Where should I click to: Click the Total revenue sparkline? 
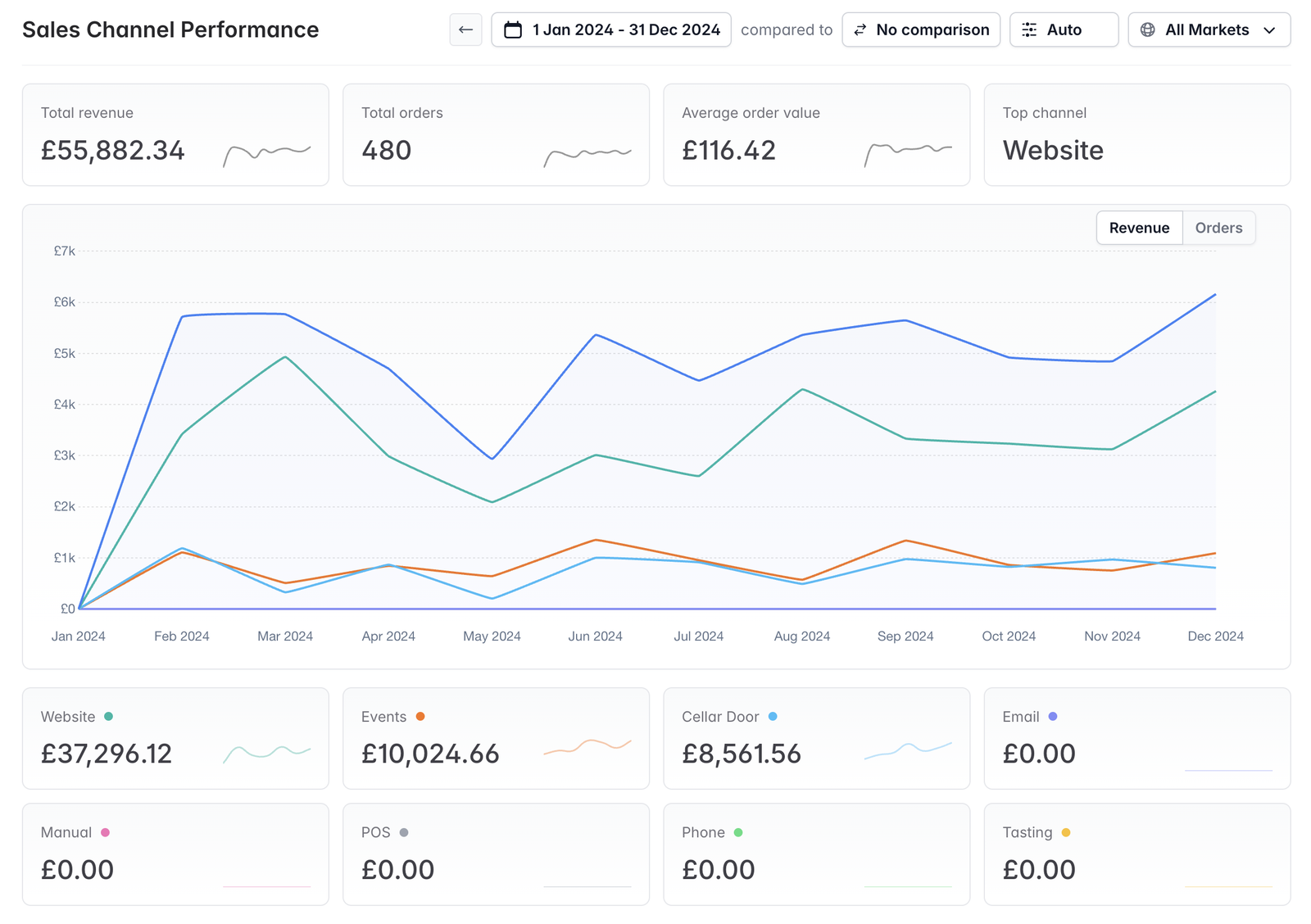[267, 154]
